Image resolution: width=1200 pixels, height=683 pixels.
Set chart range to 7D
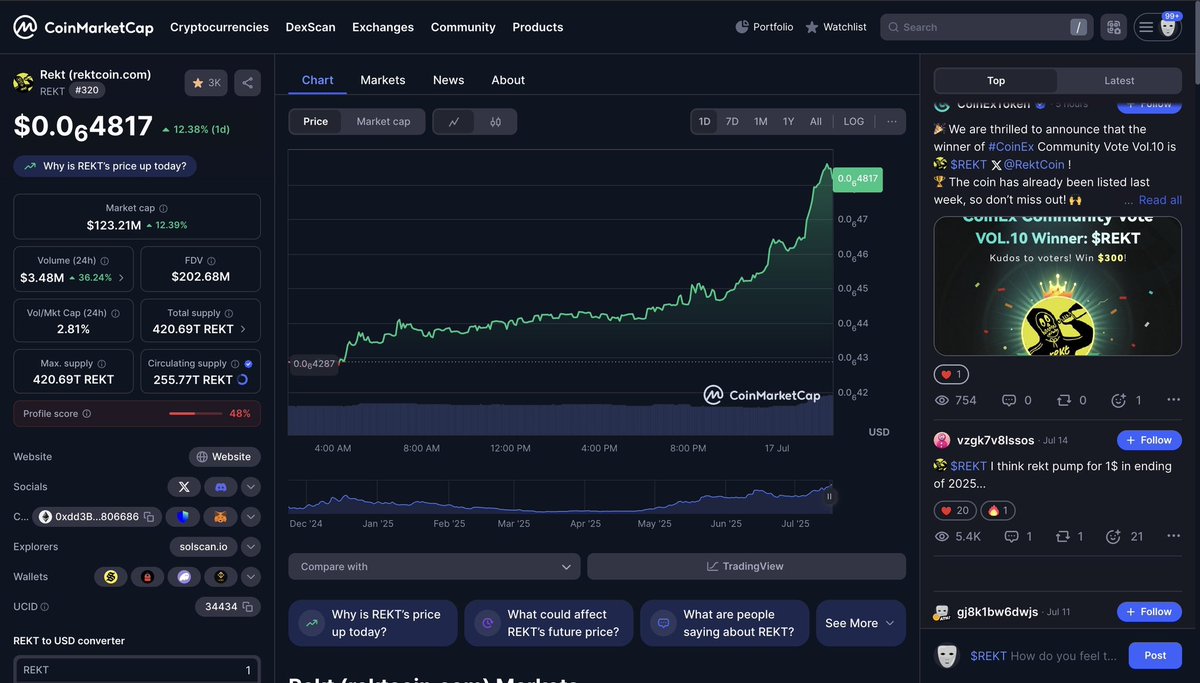coord(732,121)
